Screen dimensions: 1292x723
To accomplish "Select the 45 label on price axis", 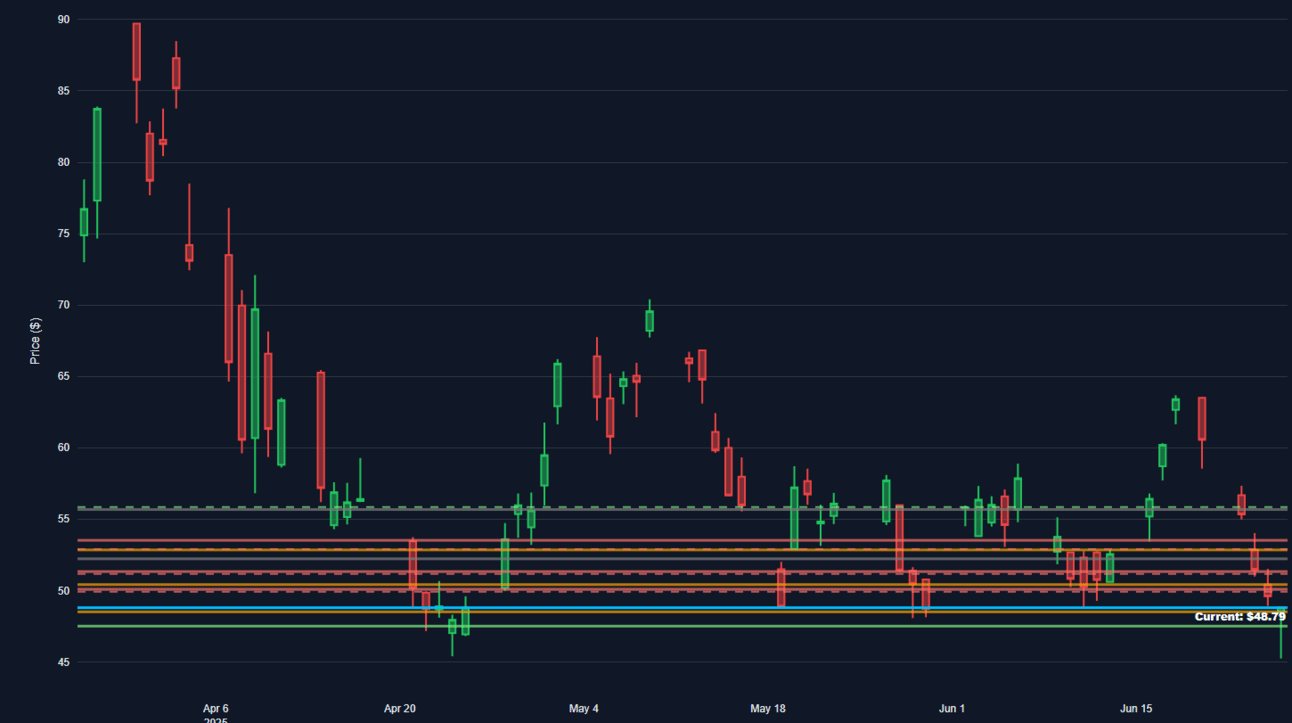I will pos(64,662).
